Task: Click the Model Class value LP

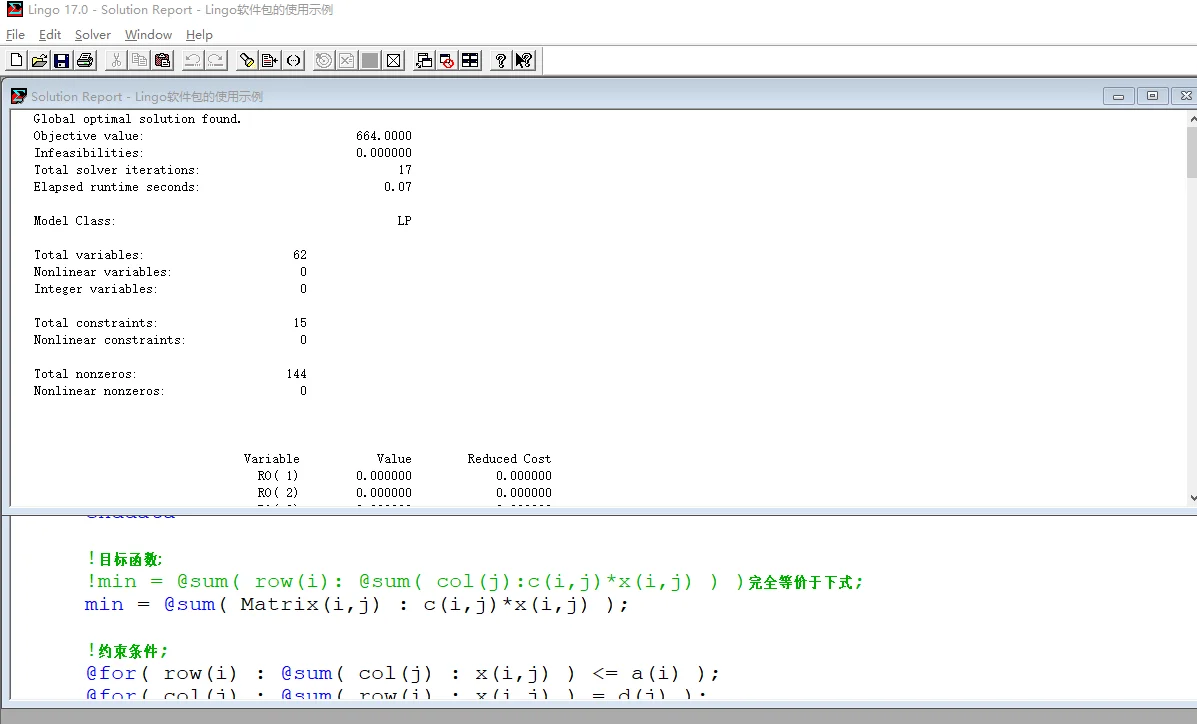Action: 405,221
